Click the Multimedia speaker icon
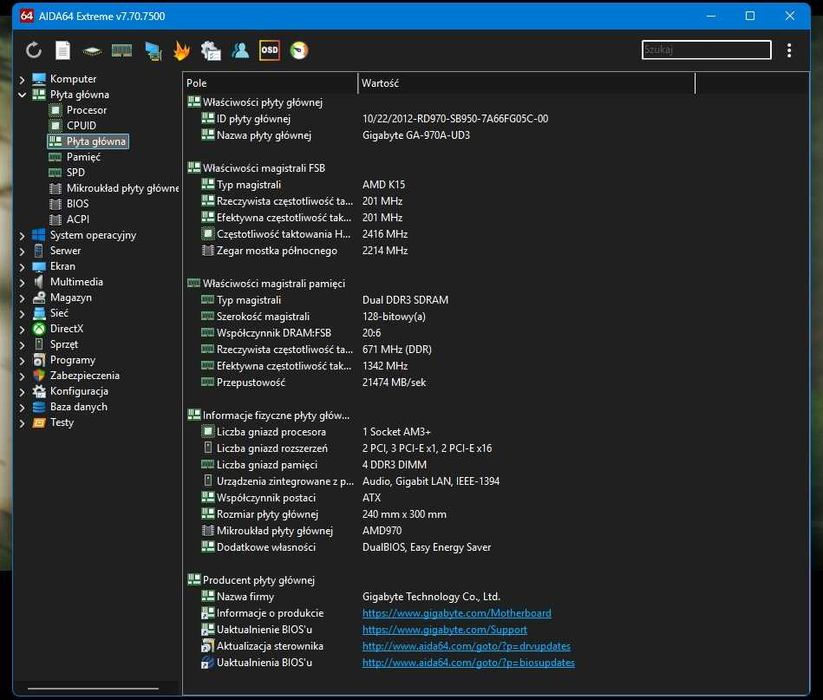Image resolution: width=823 pixels, height=700 pixels. [39, 282]
